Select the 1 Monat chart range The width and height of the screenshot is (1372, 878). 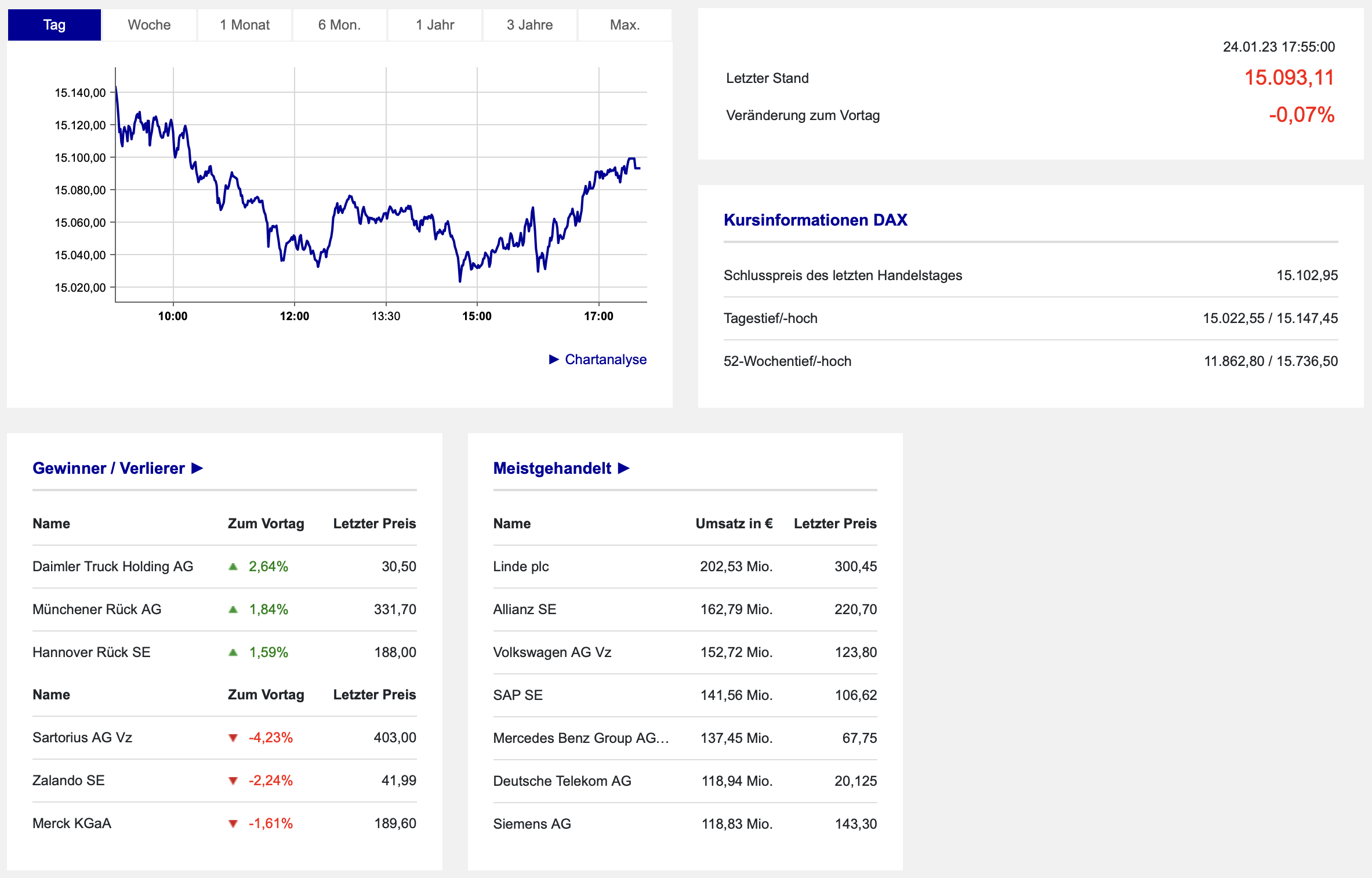245,25
